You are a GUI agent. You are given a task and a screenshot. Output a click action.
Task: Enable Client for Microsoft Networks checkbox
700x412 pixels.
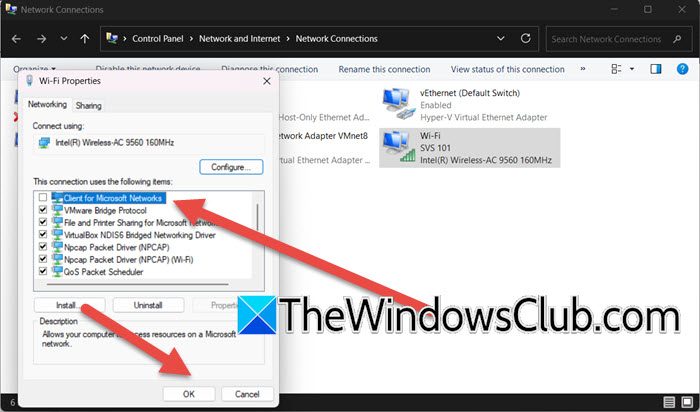[x=42, y=198]
